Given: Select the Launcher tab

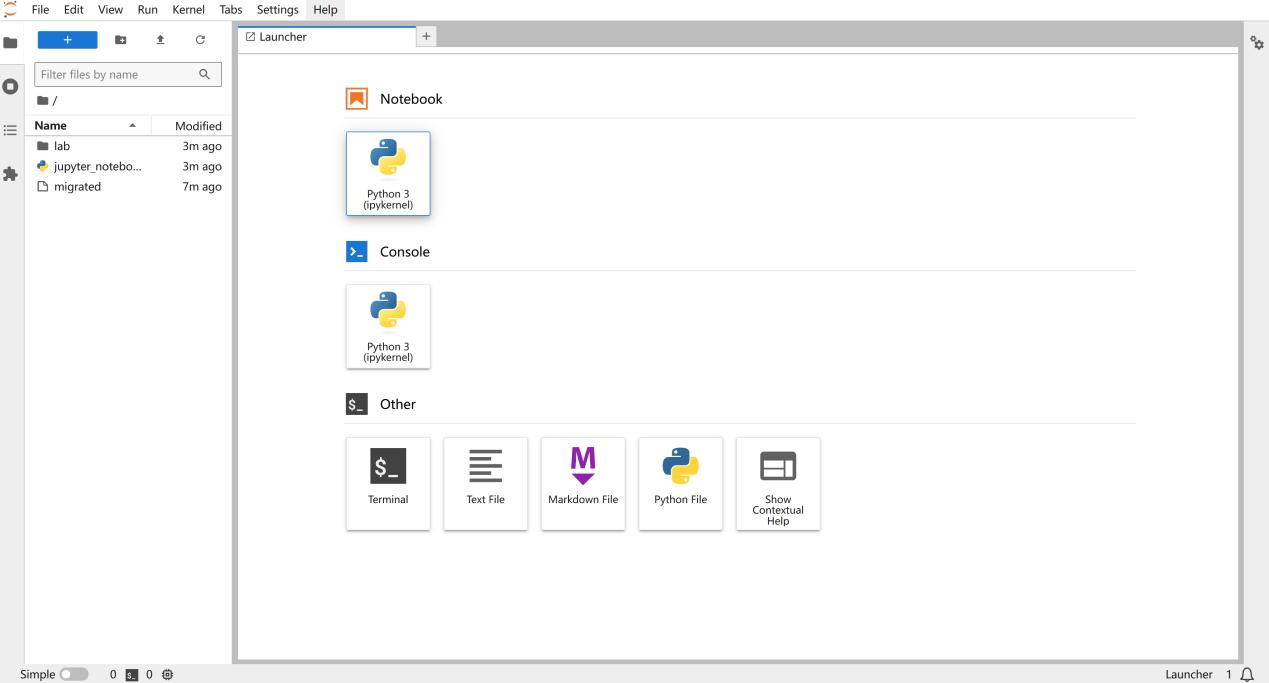Looking at the screenshot, I should 326,37.
